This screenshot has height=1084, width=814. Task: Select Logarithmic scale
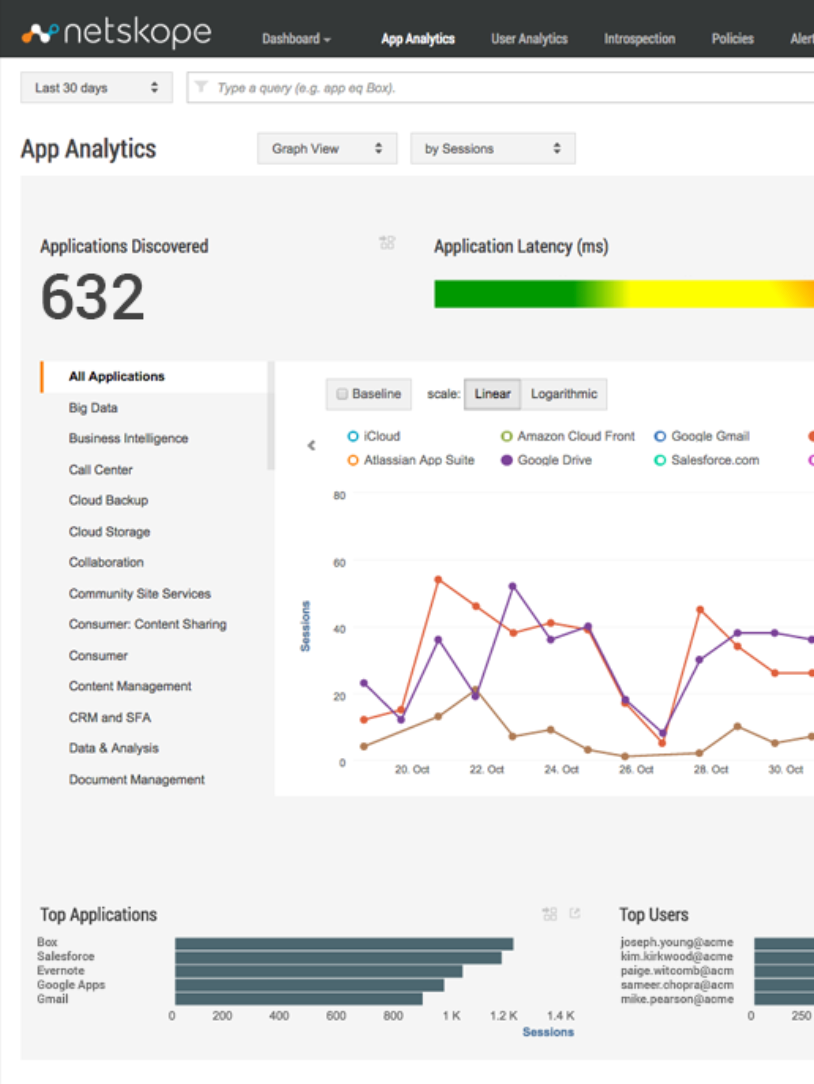pos(564,394)
